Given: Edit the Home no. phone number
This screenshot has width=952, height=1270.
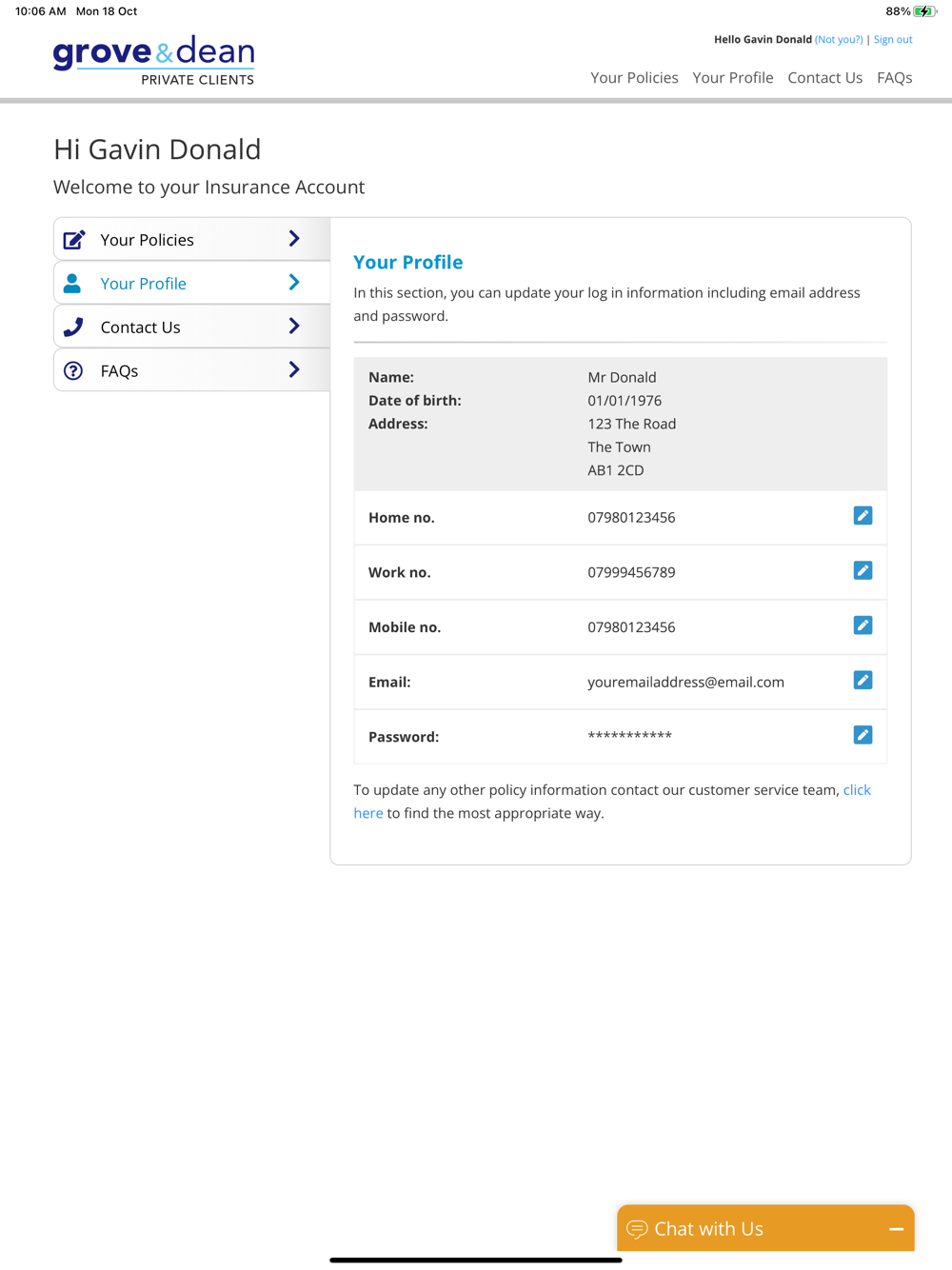Looking at the screenshot, I should pyautogui.click(x=863, y=516).
